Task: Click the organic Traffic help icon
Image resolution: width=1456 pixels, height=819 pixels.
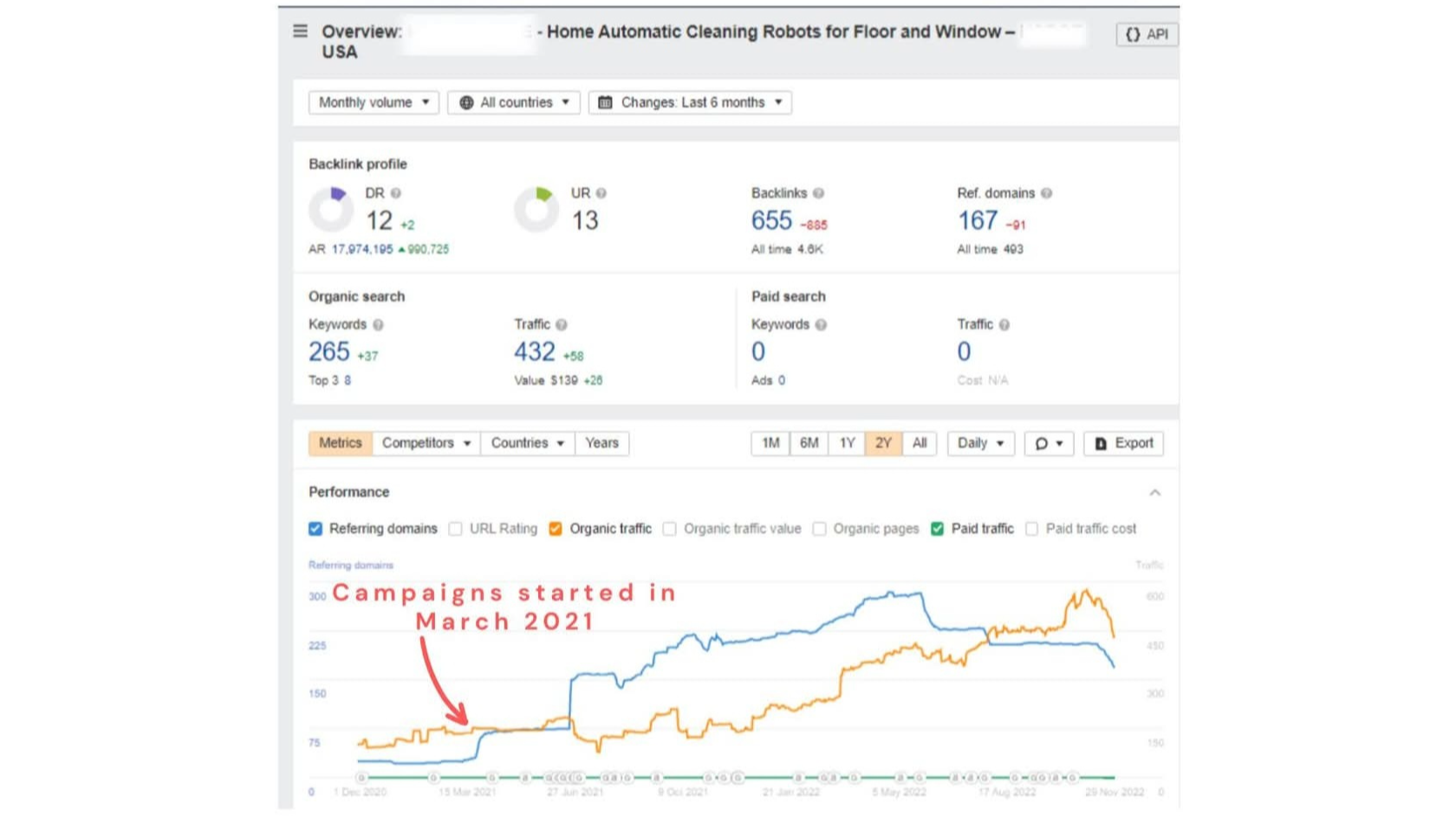Action: (x=562, y=325)
